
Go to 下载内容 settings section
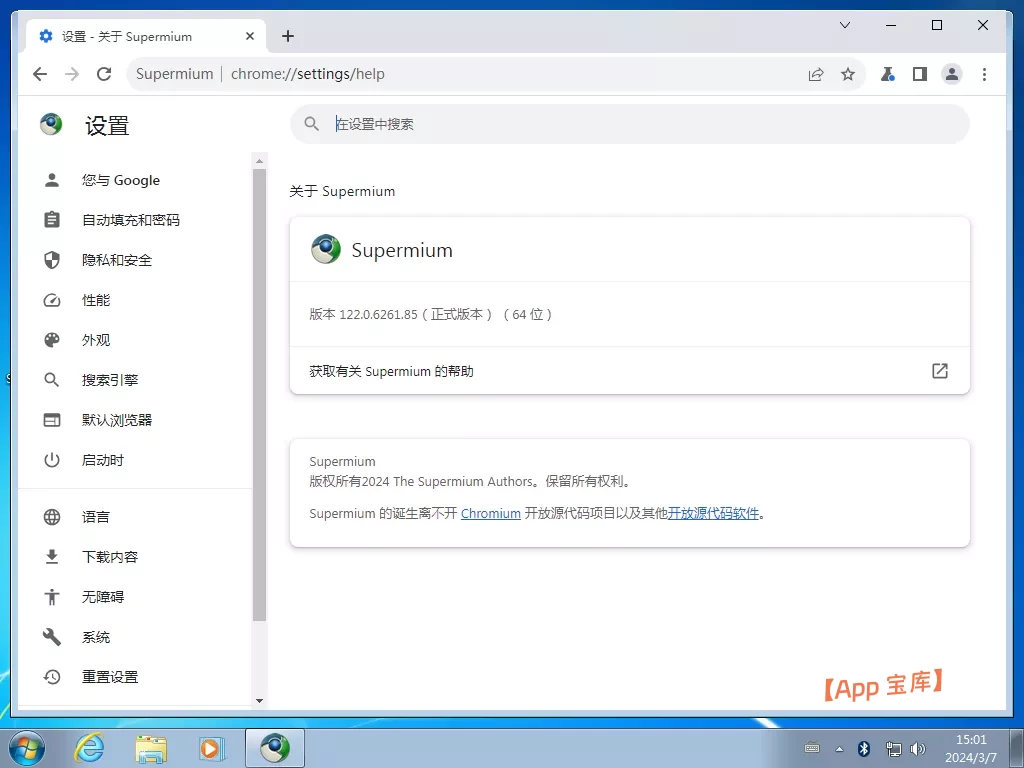tap(110, 557)
